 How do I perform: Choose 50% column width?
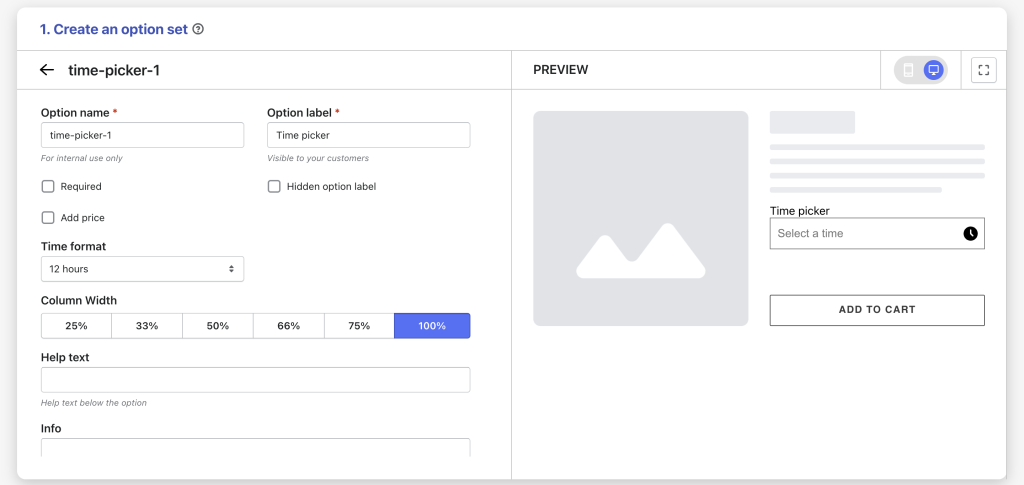217,326
